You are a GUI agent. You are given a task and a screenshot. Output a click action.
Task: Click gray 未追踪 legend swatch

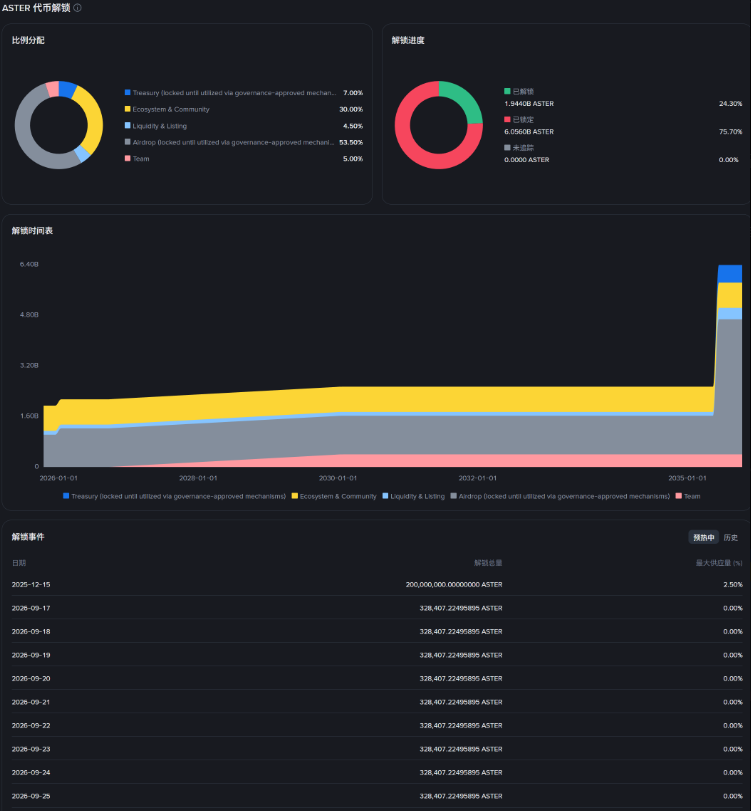click(507, 147)
